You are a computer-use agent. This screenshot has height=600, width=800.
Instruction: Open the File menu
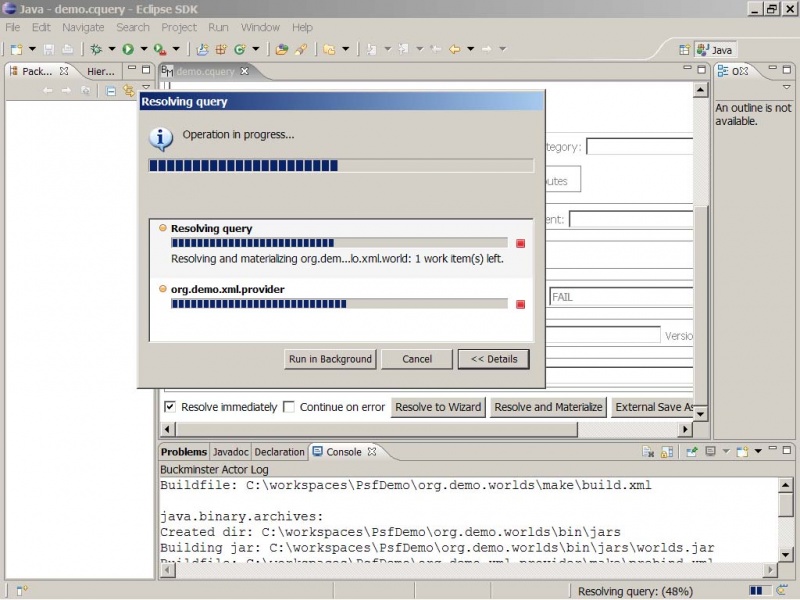click(x=13, y=27)
